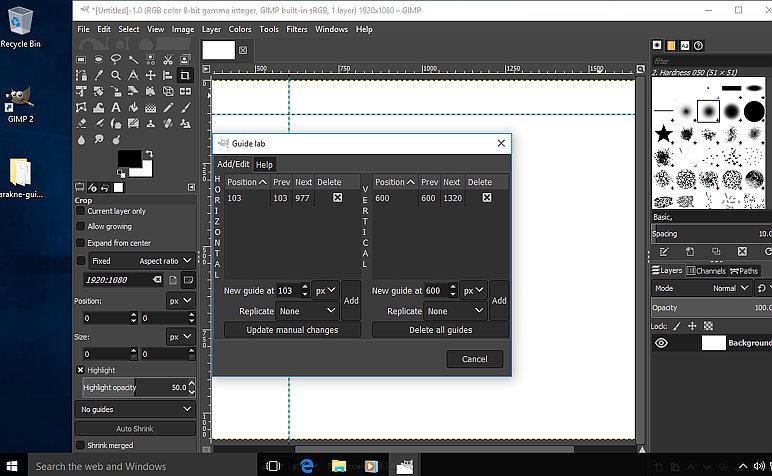
Task: Hide the Background layer with eye icon
Action: [x=661, y=343]
